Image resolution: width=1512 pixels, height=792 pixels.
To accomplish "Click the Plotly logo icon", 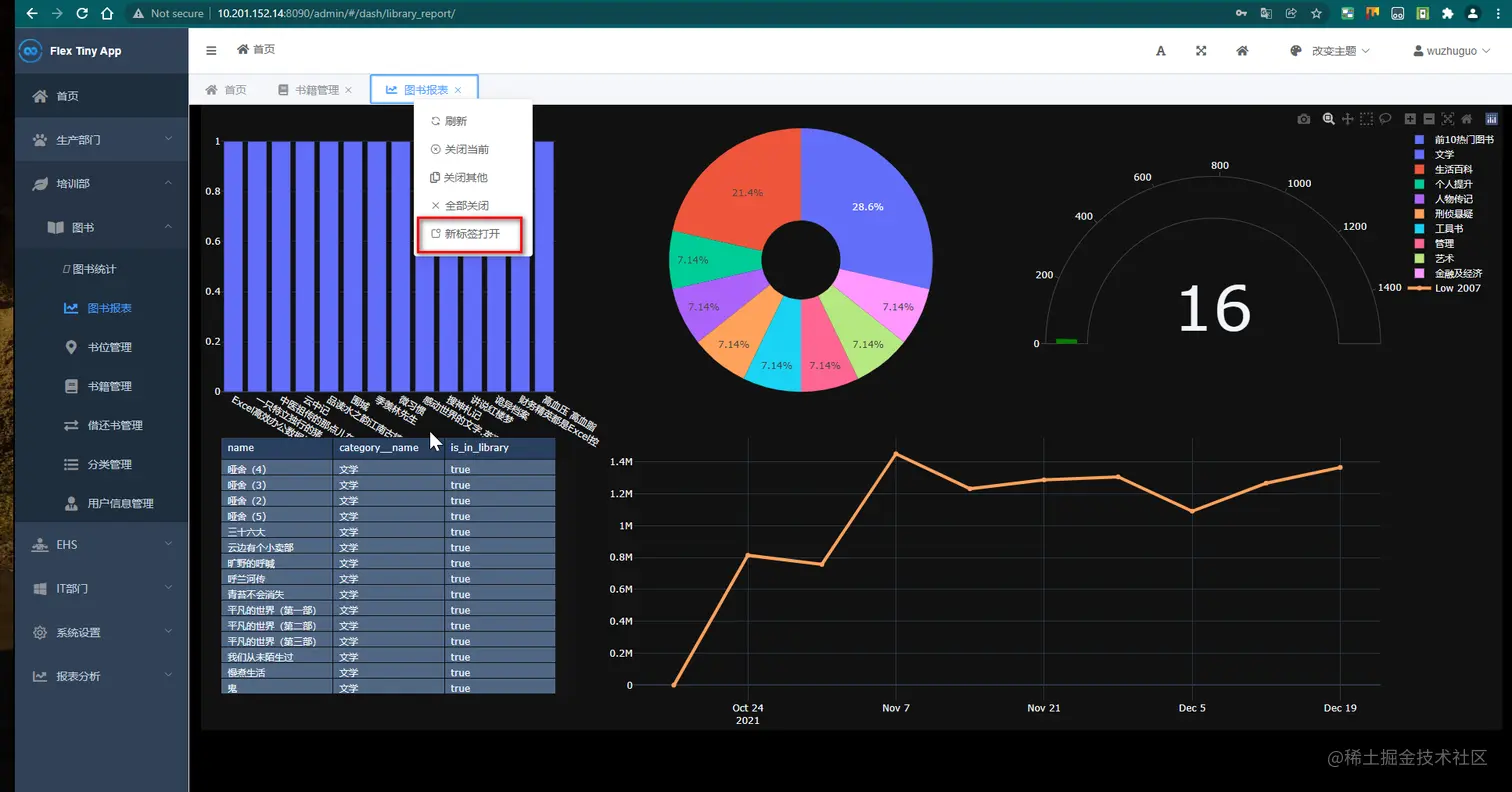I will click(x=1492, y=119).
